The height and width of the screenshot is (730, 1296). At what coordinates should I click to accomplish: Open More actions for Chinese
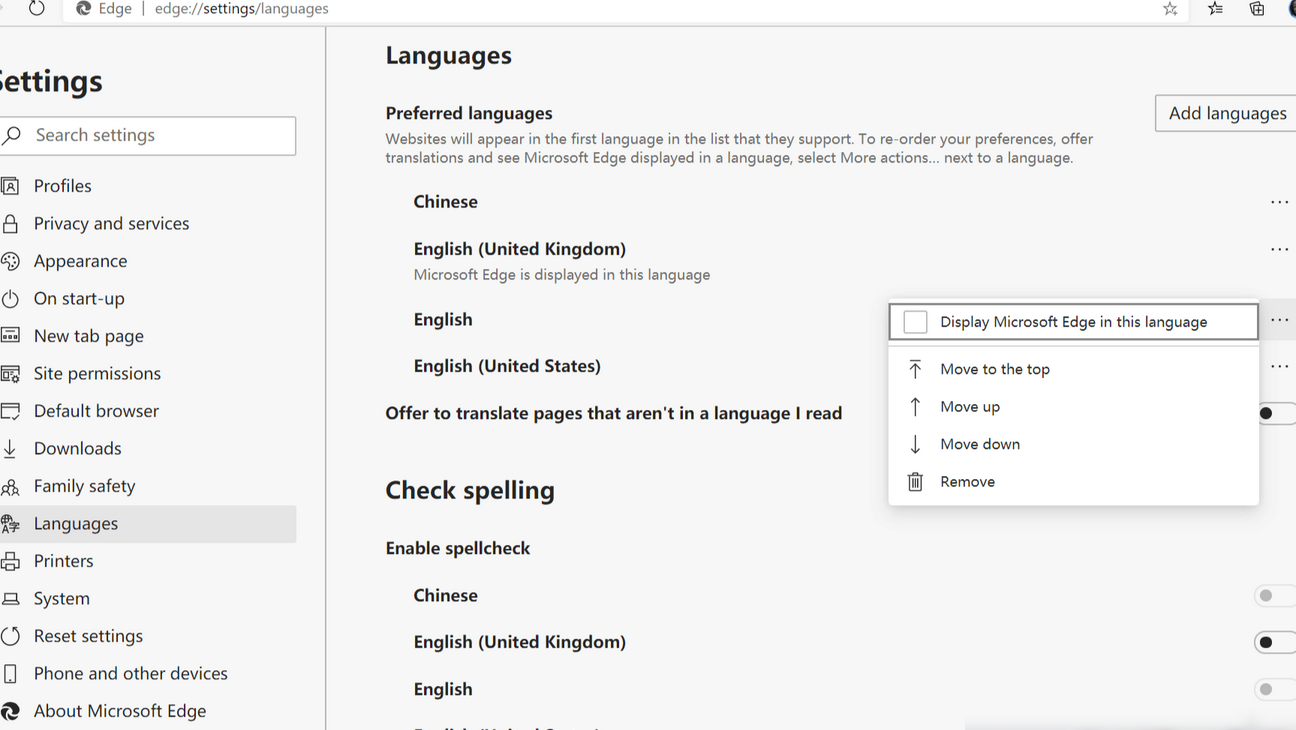coord(1279,202)
